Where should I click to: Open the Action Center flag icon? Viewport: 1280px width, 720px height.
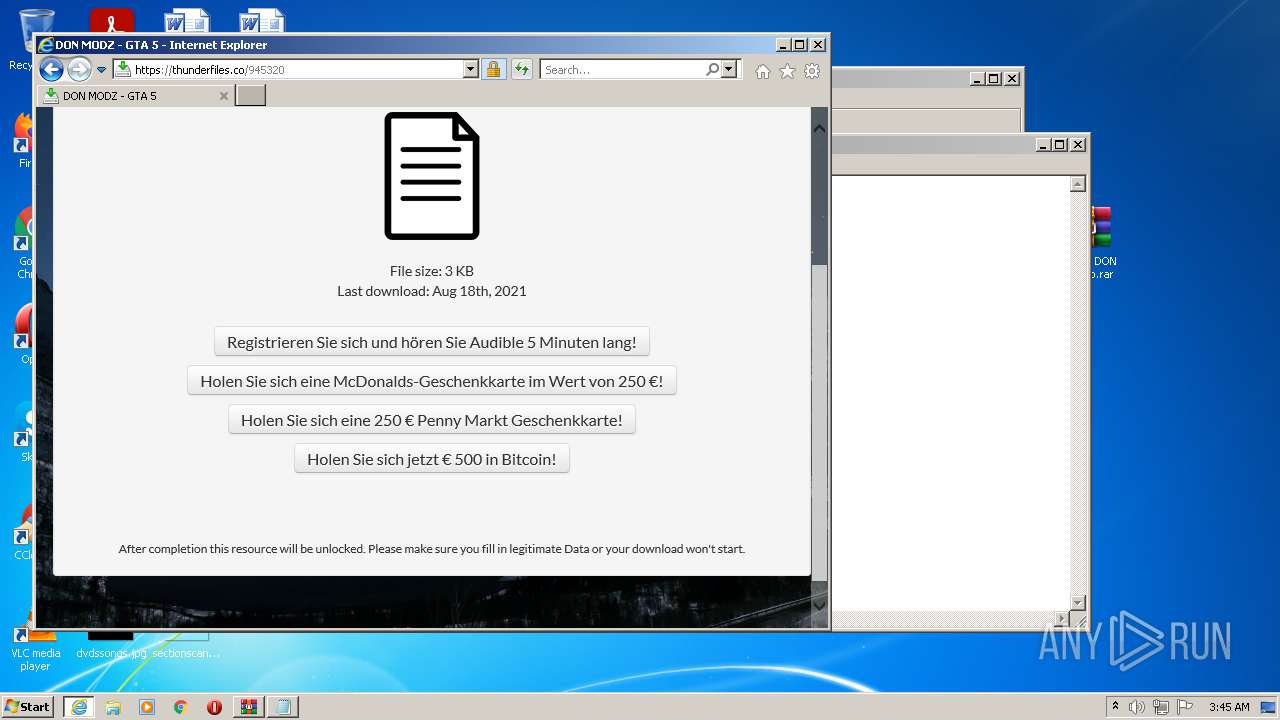[x=1185, y=707]
